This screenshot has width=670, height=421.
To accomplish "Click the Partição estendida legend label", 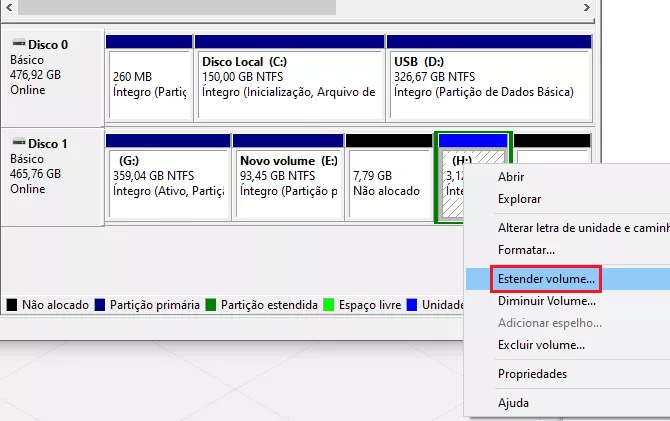I will (x=269, y=305).
